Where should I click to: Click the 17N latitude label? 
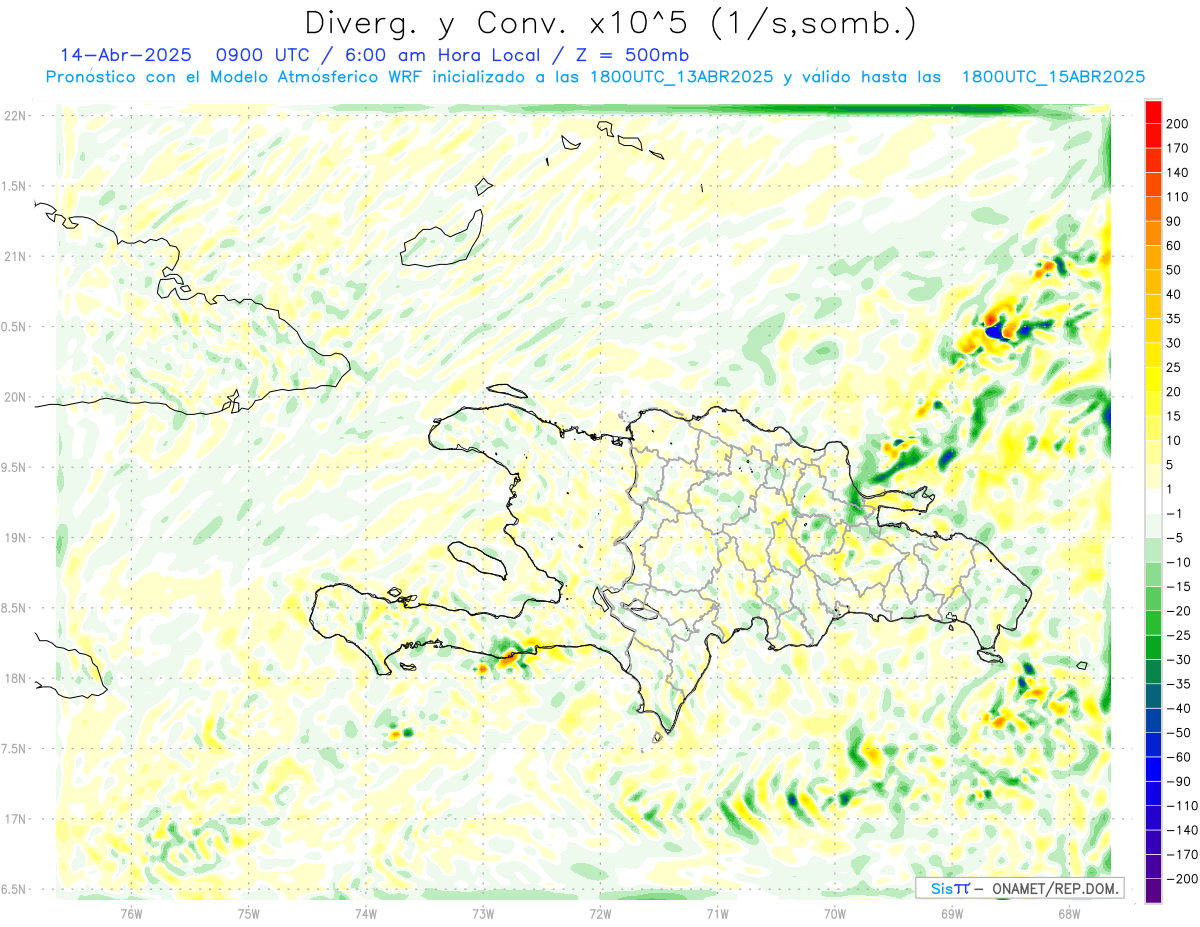click(15, 819)
